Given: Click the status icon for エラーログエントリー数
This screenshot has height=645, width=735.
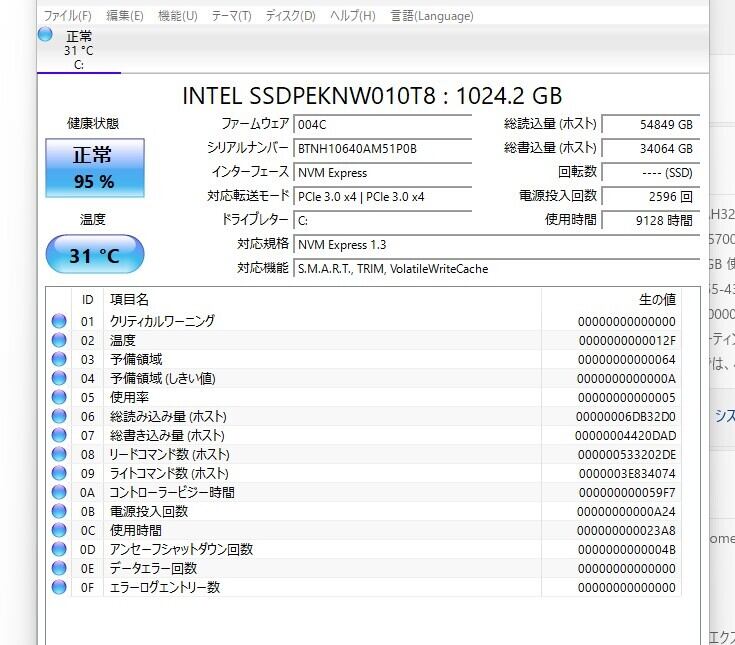Looking at the screenshot, I should [59, 587].
